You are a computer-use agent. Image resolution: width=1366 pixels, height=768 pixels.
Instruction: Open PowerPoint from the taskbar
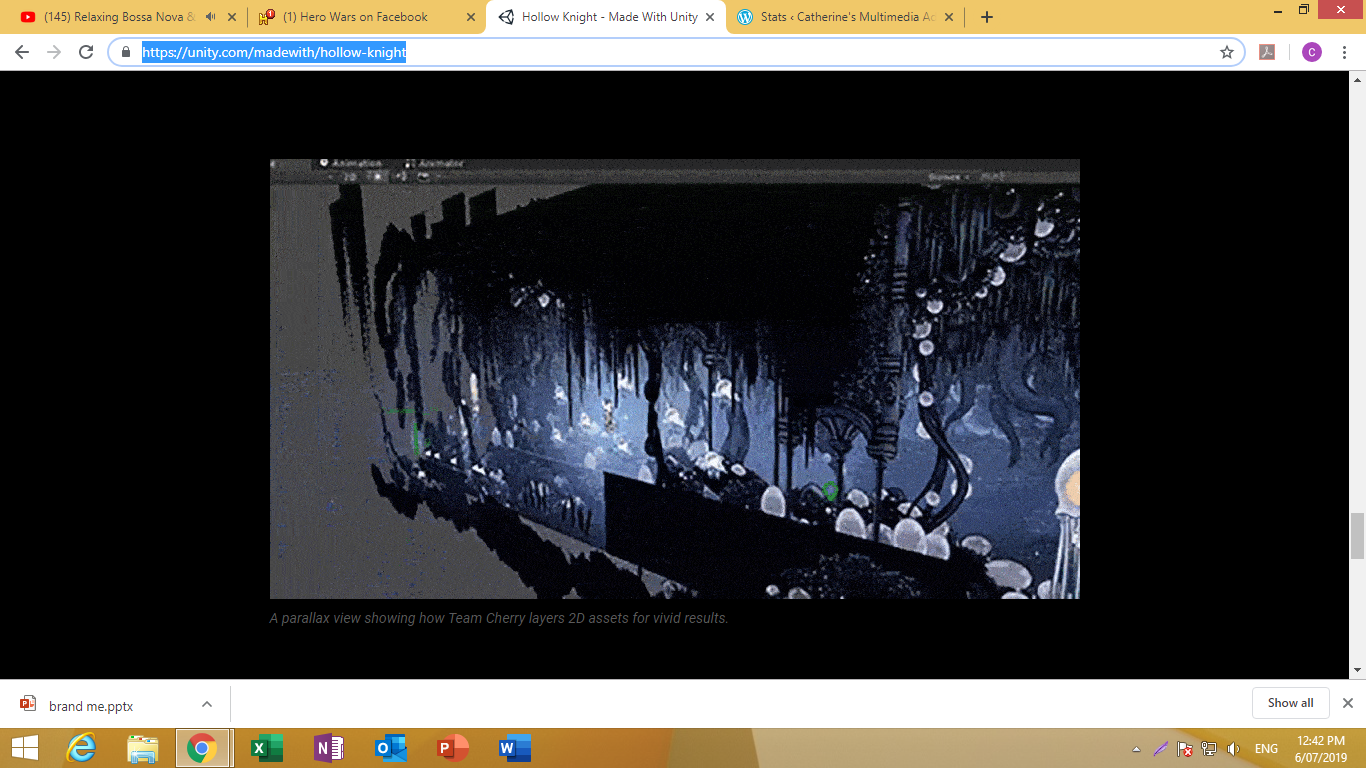[x=453, y=748]
